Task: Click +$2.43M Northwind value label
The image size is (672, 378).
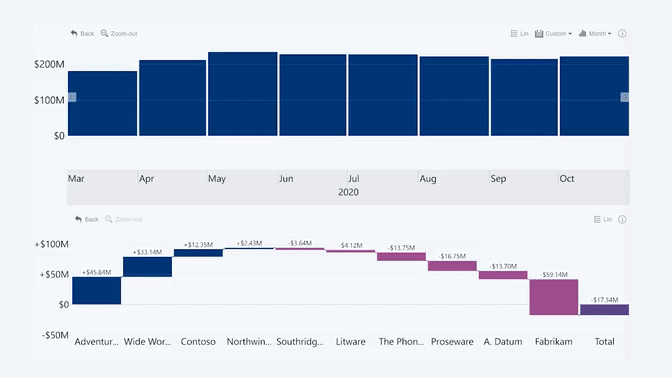Action: pyautogui.click(x=249, y=243)
